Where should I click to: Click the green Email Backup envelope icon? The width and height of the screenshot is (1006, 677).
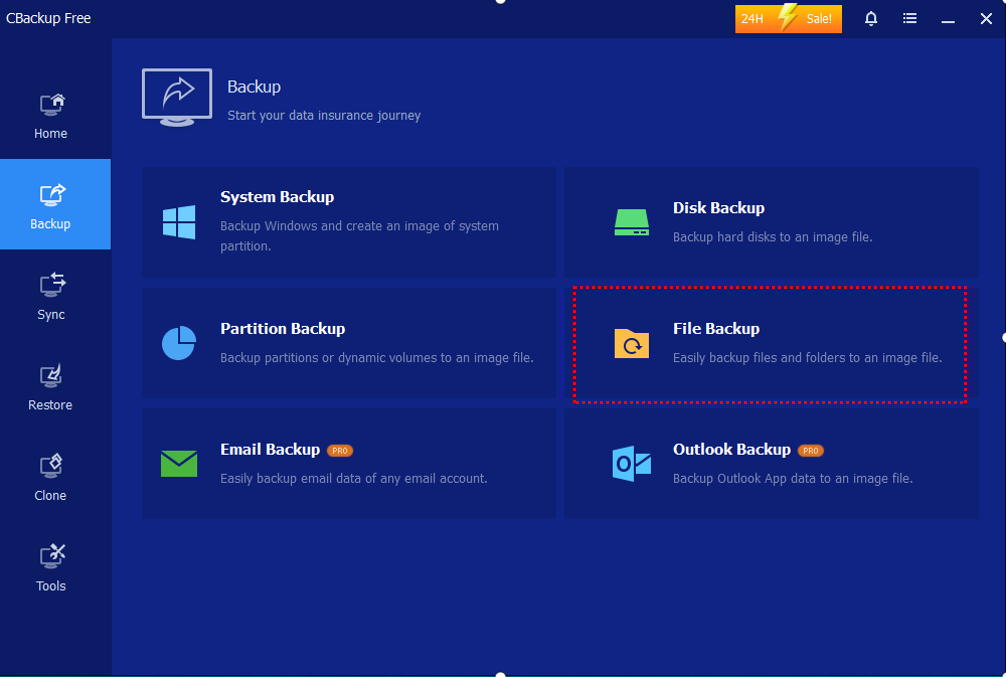pyautogui.click(x=179, y=464)
